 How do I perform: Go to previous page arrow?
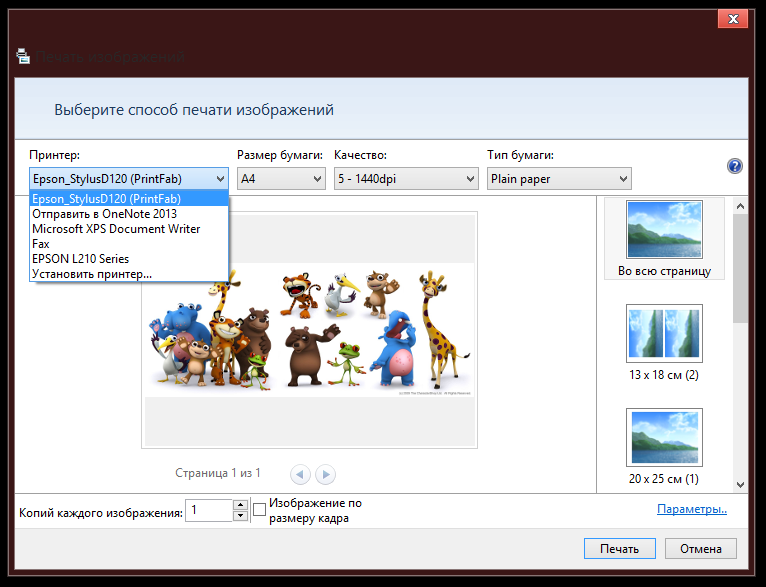(300, 474)
